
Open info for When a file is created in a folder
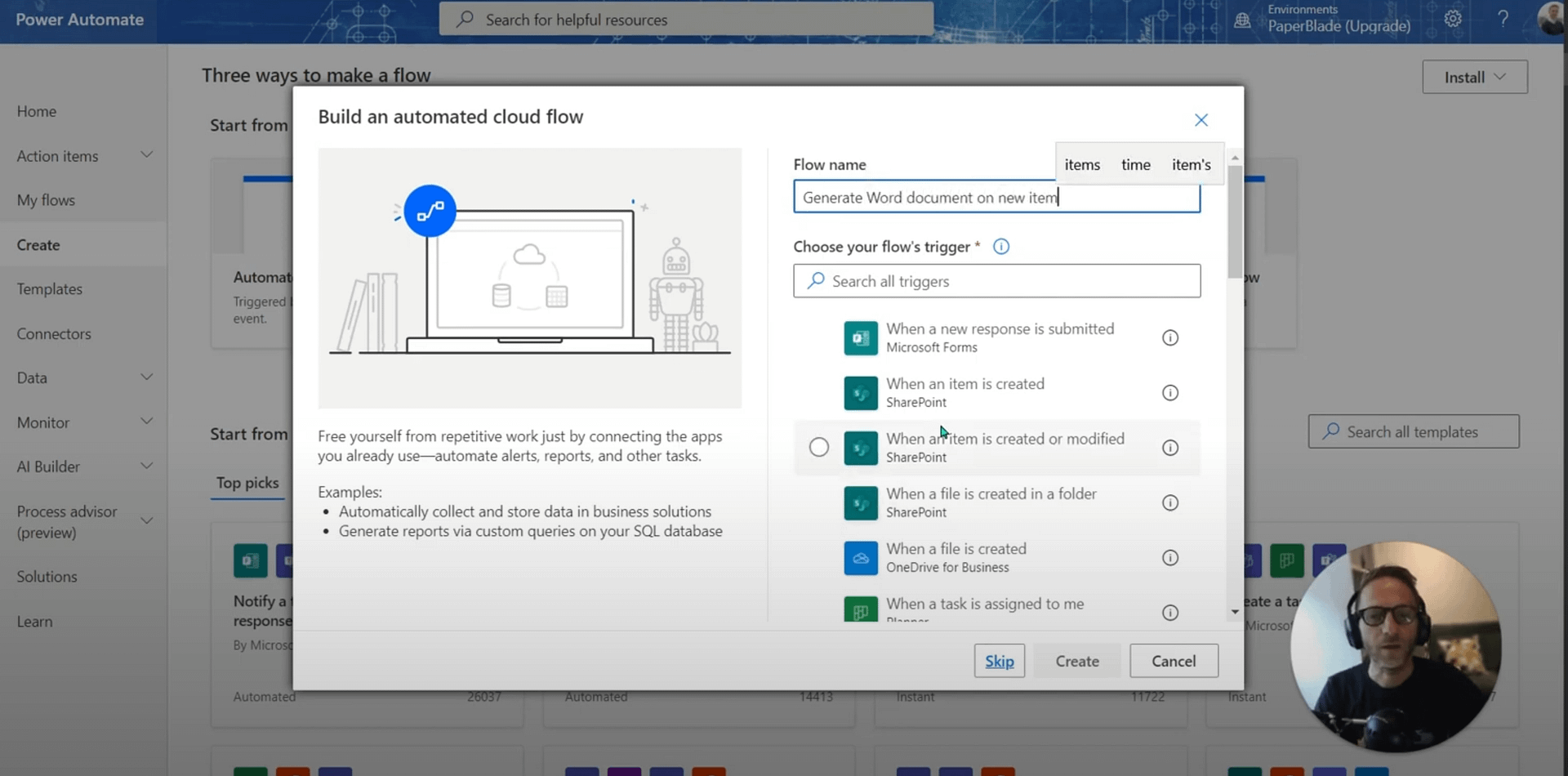[1170, 502]
